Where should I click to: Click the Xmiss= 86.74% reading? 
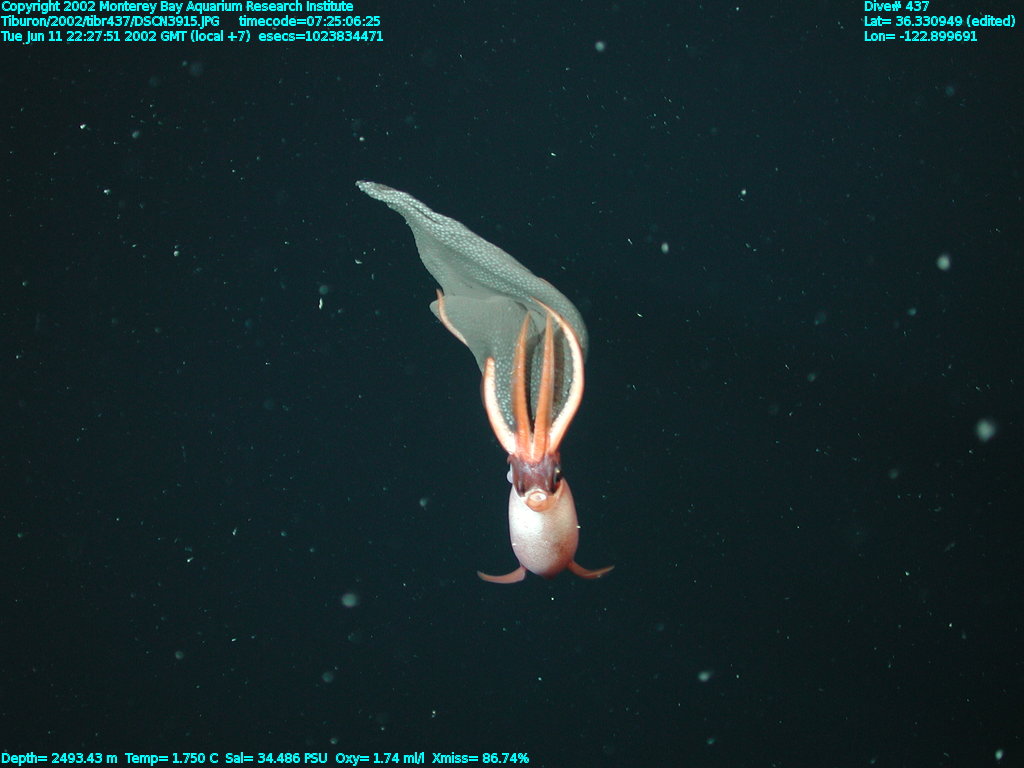(480, 758)
